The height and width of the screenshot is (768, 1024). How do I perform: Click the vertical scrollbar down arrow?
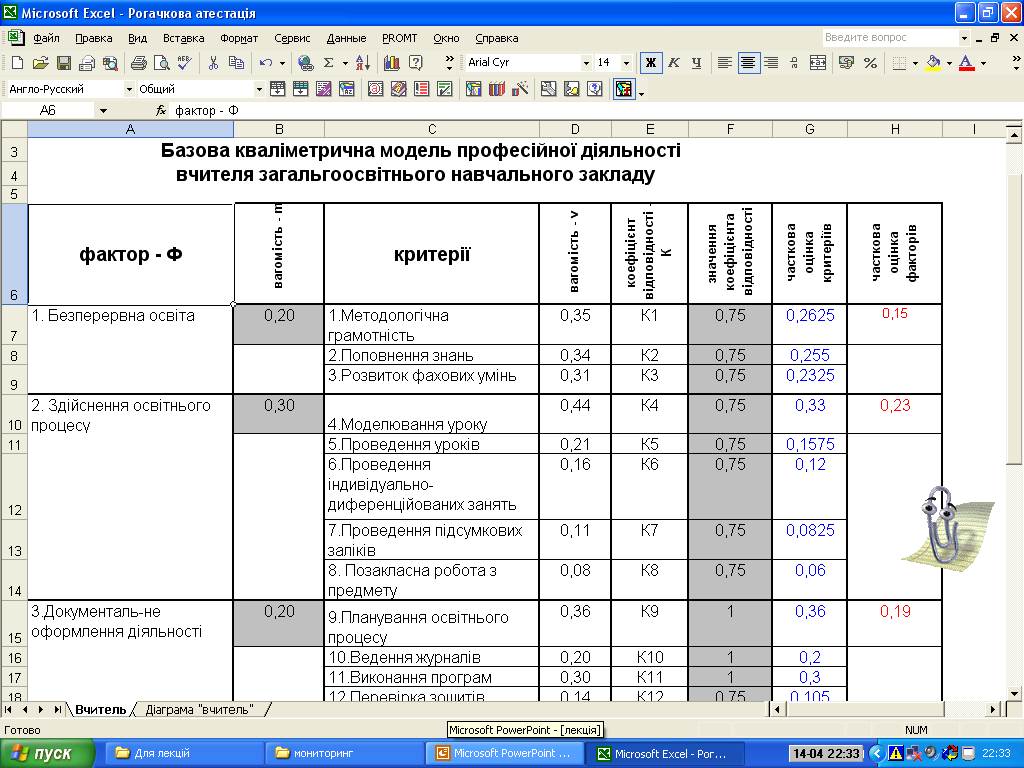[1014, 694]
